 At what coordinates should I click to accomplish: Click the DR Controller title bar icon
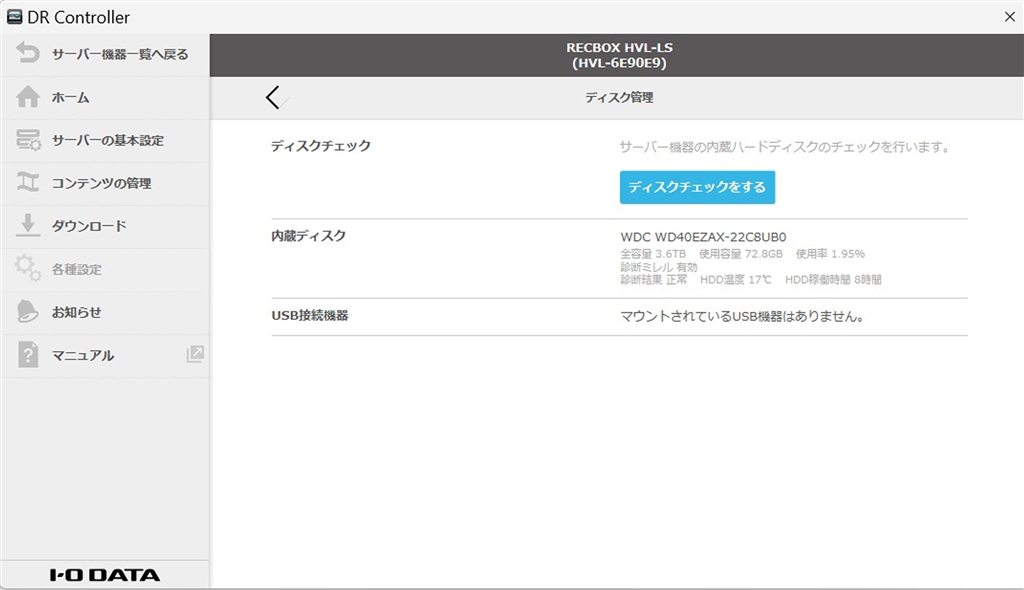pyautogui.click(x=14, y=16)
